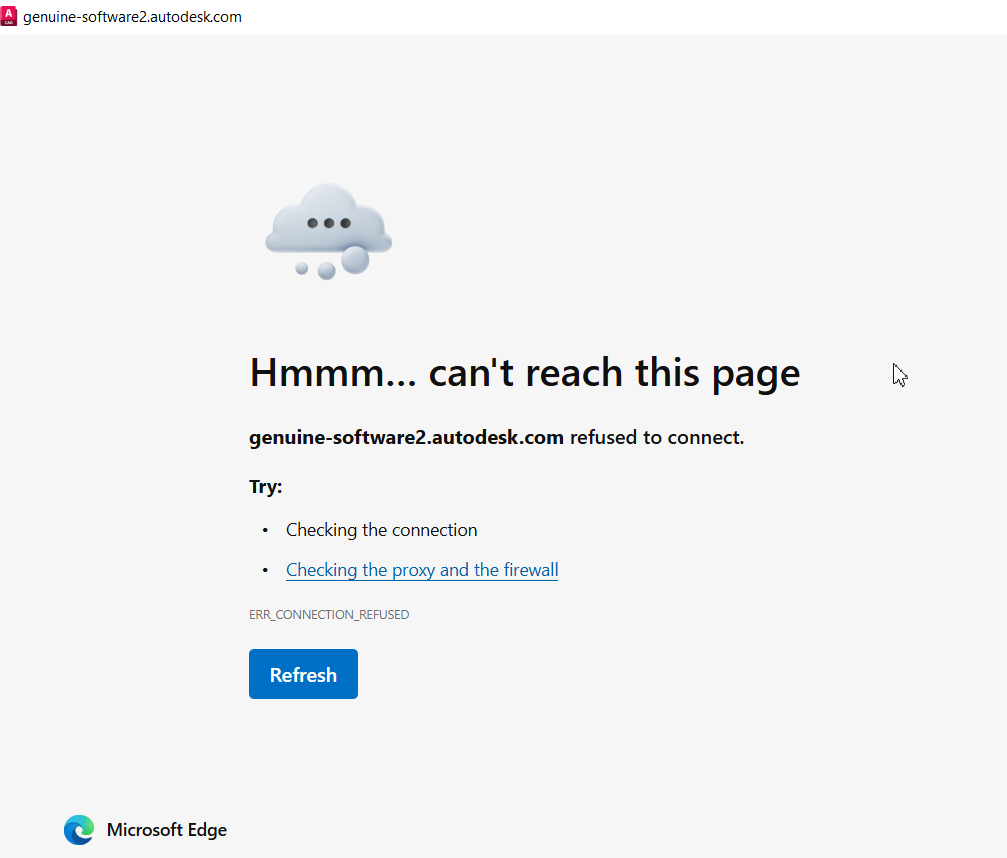Click the 'Hmmm... can't reach this page' heading
This screenshot has height=858, width=1007.
pyautogui.click(x=525, y=373)
